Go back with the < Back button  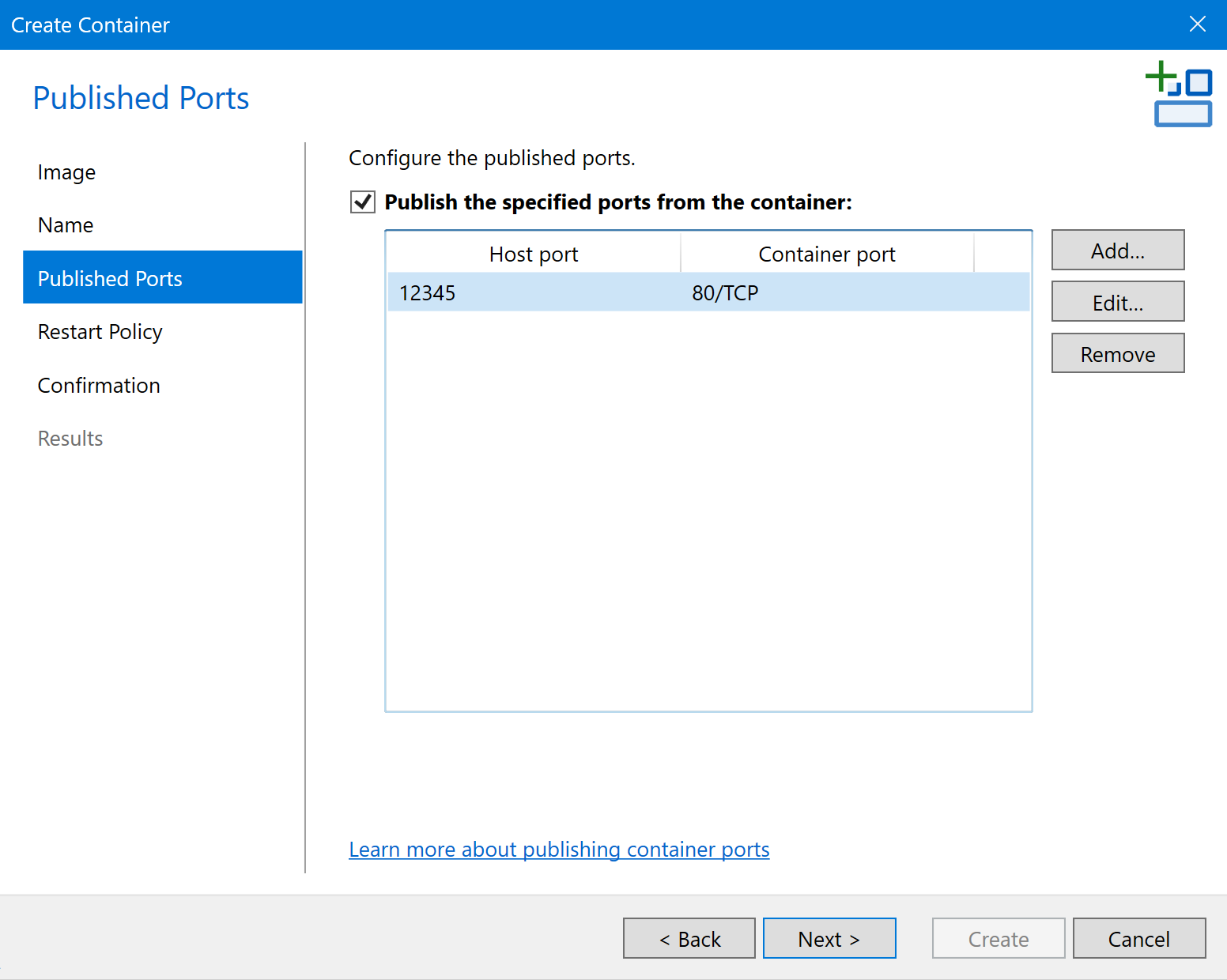click(x=689, y=939)
